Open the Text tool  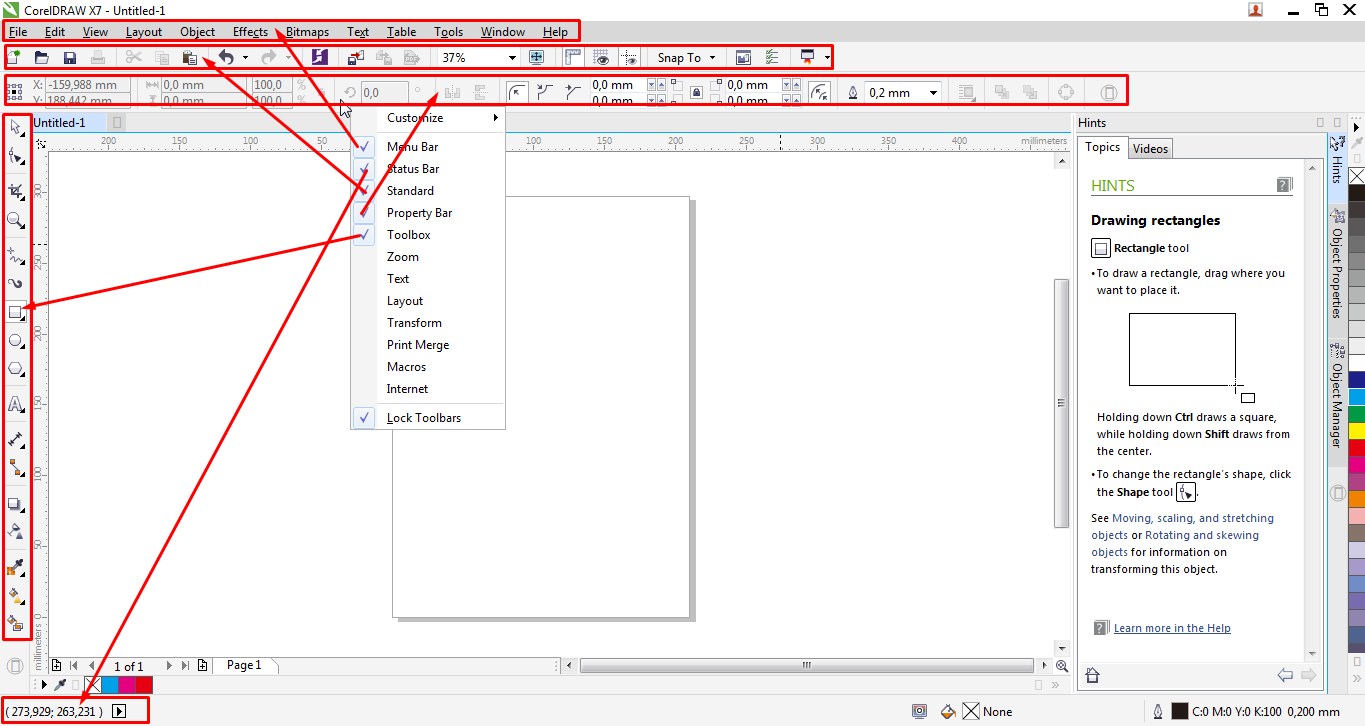(x=16, y=404)
